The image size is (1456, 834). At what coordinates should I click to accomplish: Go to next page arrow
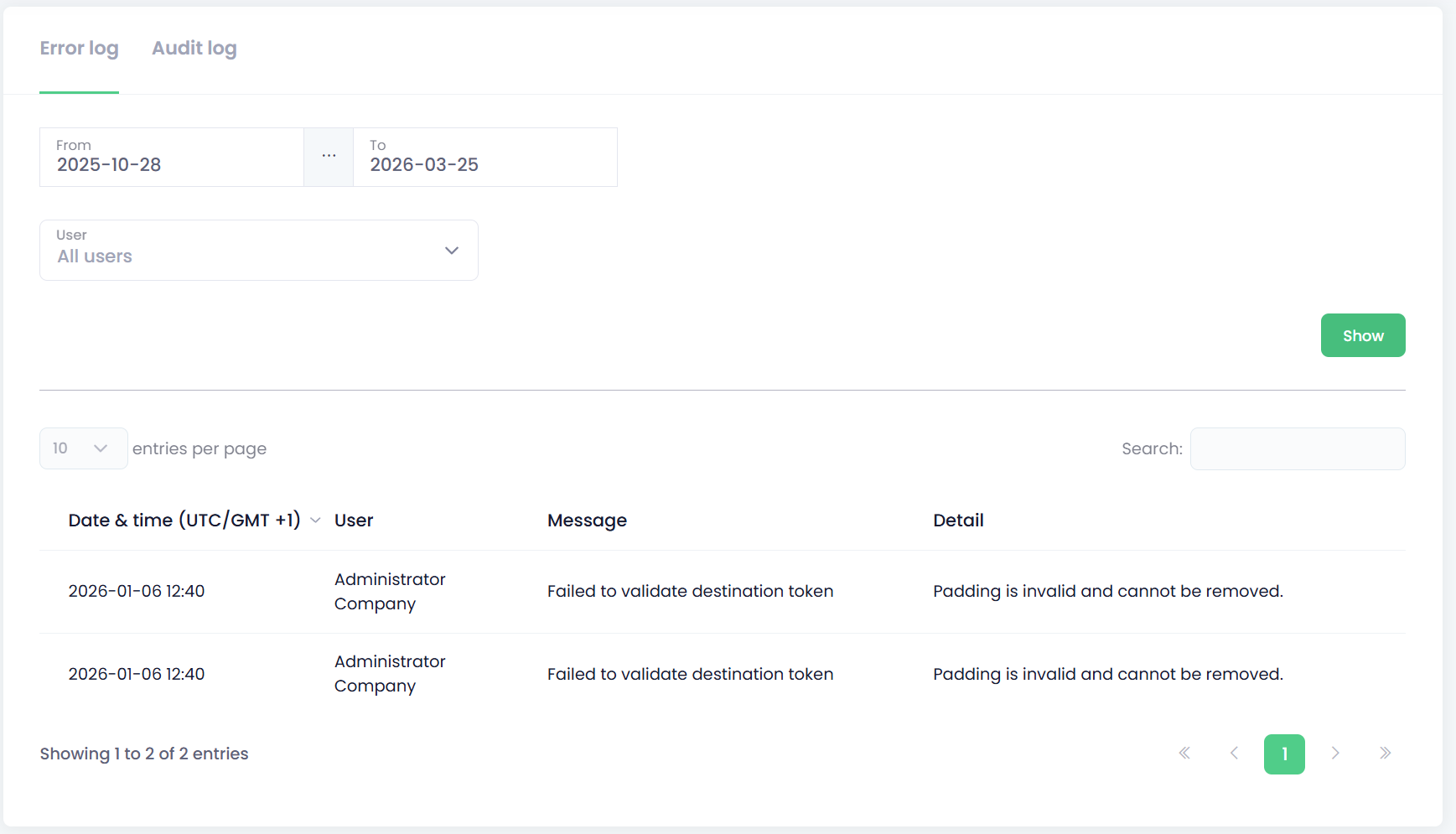pyautogui.click(x=1335, y=754)
